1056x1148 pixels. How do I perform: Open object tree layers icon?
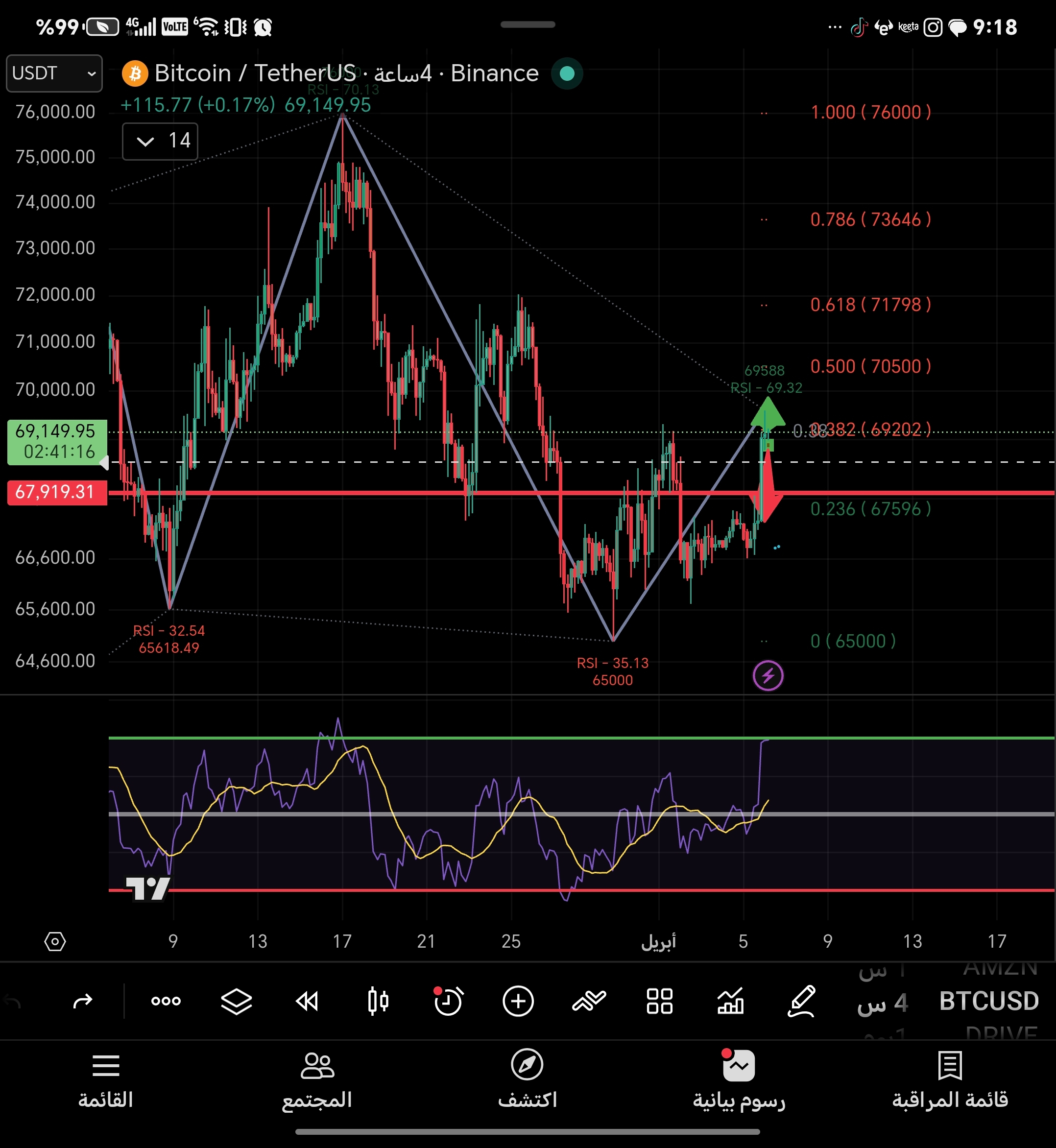[x=236, y=1001]
